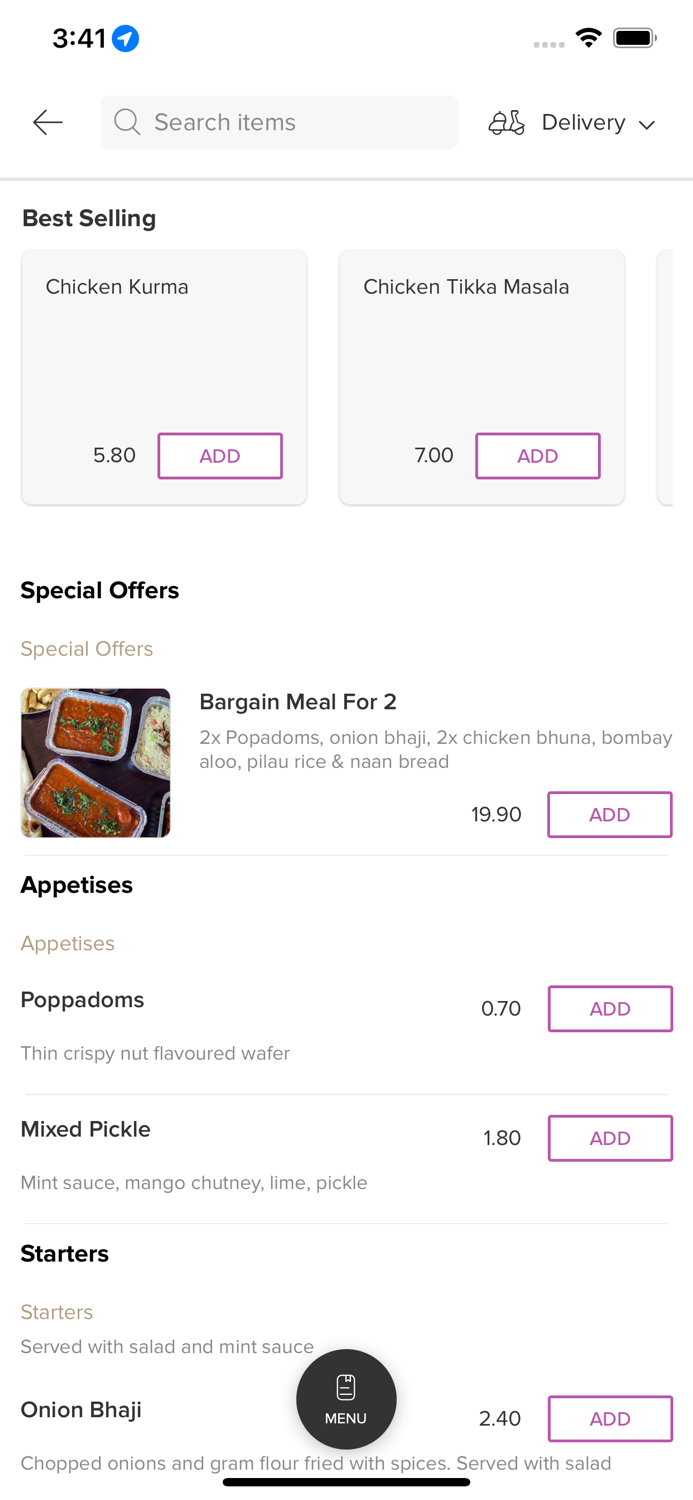Tap the Wi-Fi status icon
The width and height of the screenshot is (693, 1500).
tap(588, 38)
